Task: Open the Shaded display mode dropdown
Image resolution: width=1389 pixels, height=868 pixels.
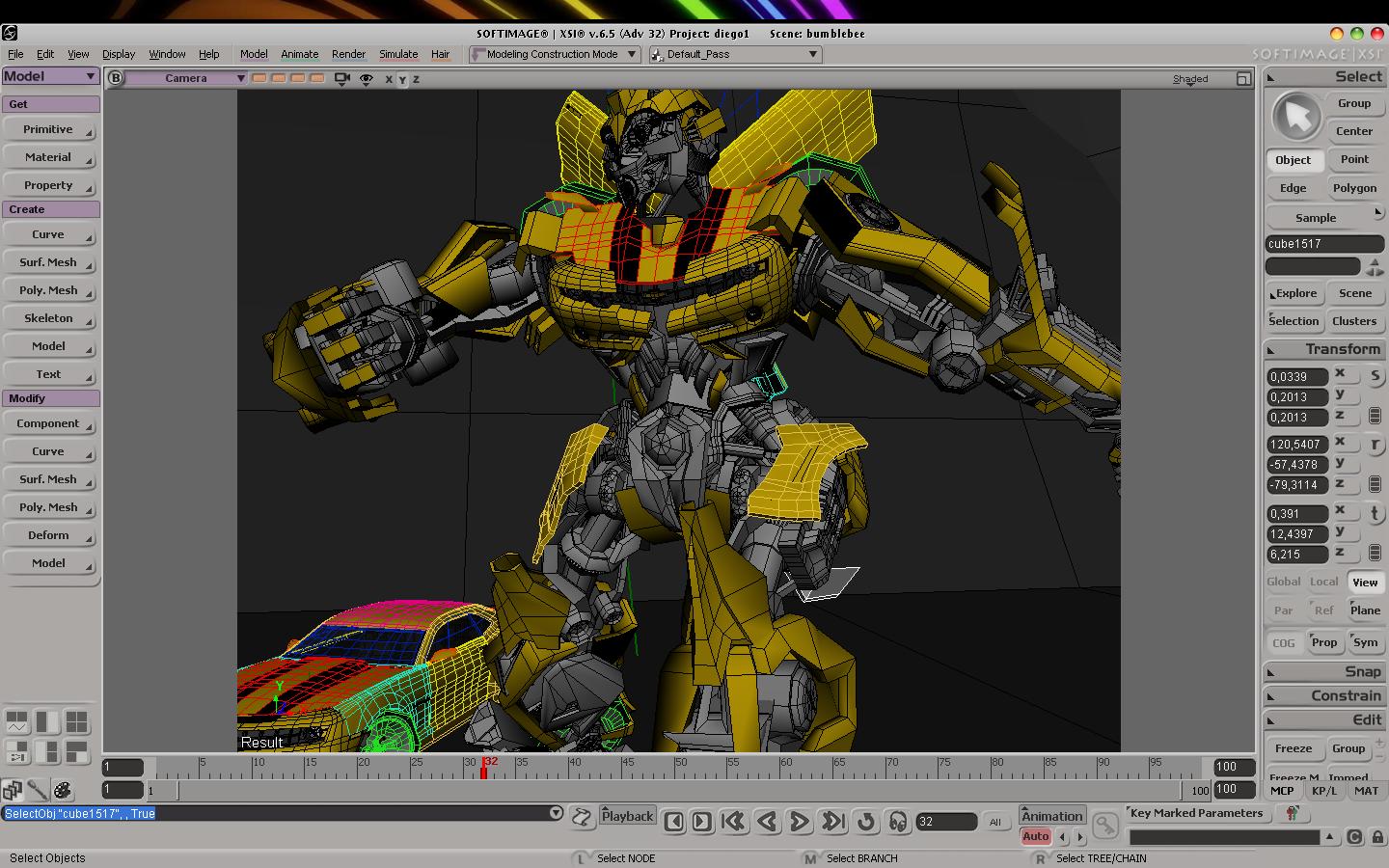Action: 1190,79
